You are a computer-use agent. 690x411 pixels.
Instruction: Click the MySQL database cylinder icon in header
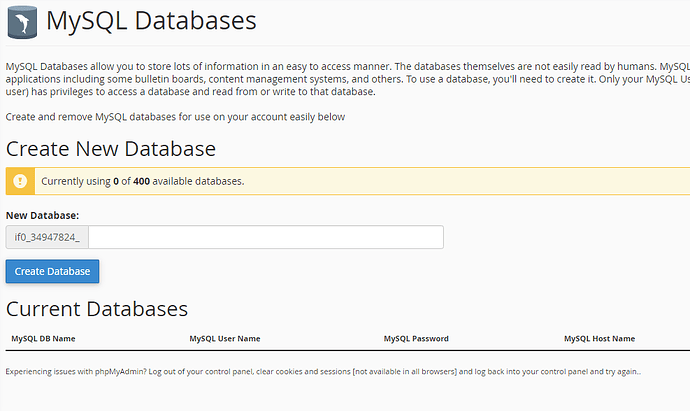(22, 21)
